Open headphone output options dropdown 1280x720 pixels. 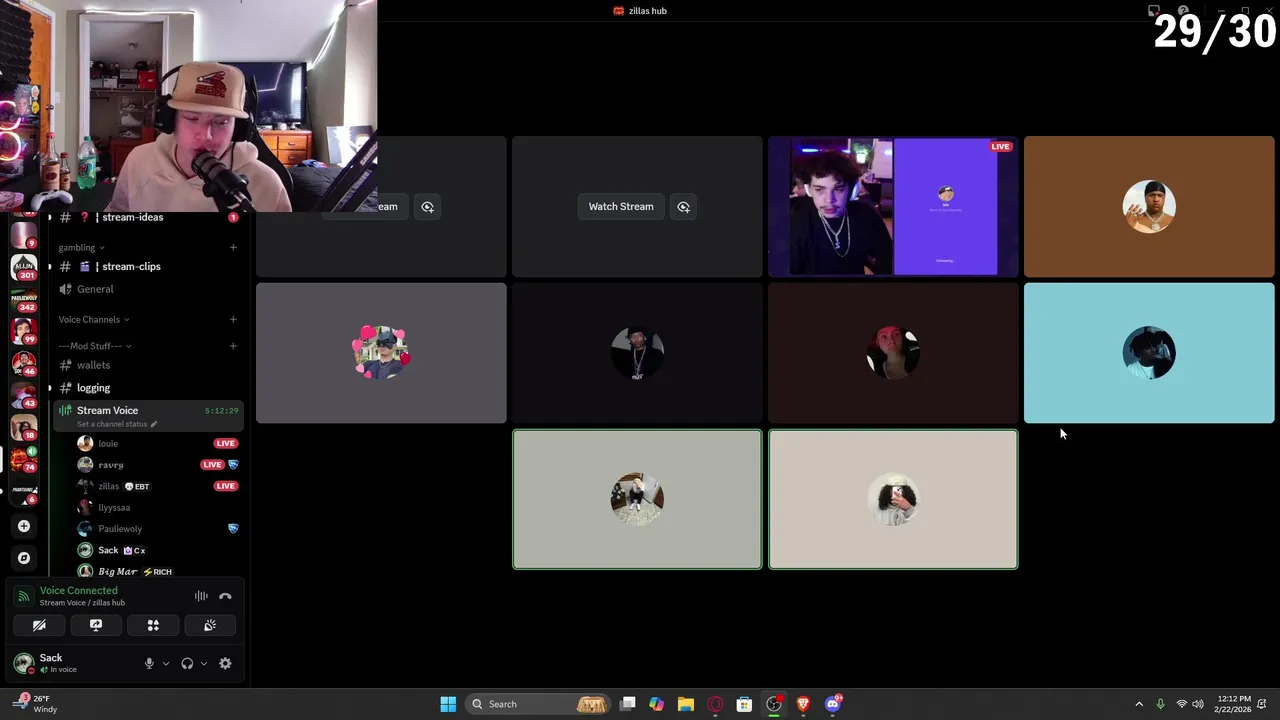(204, 663)
